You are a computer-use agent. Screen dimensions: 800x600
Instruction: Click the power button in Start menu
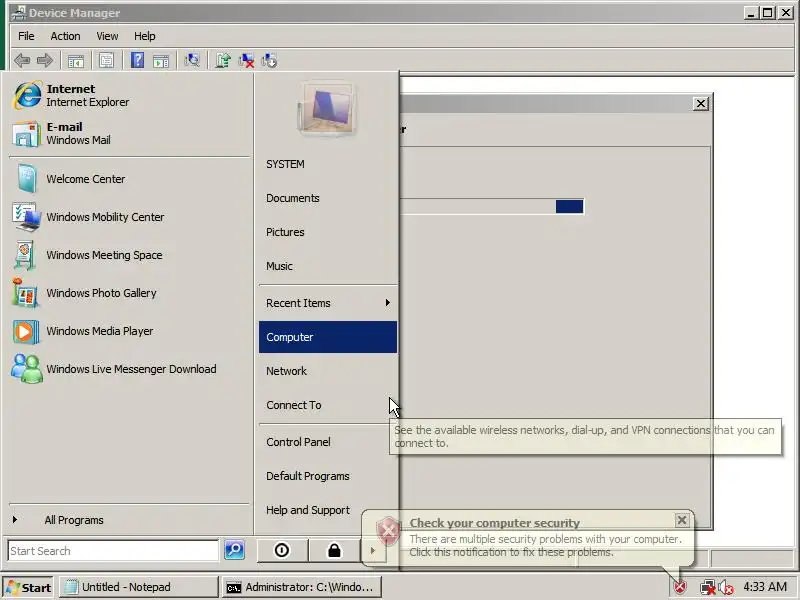282,551
